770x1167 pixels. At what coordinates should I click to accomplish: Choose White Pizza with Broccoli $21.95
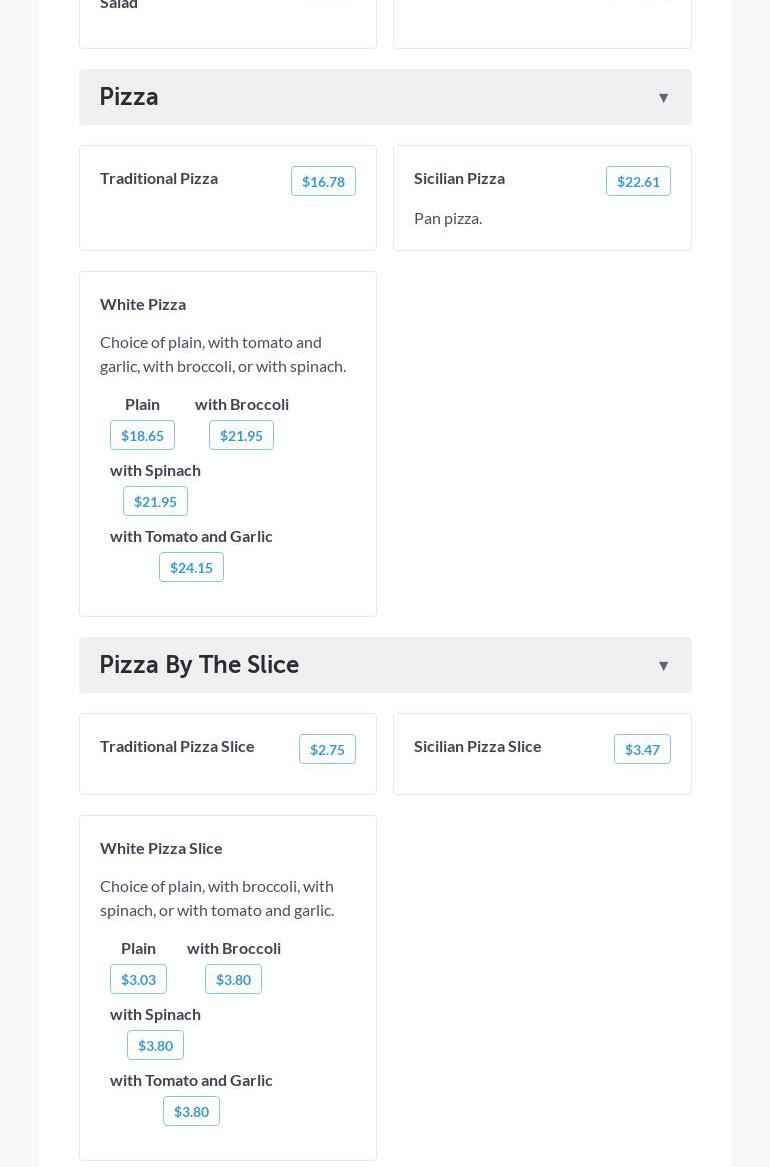[x=241, y=435]
